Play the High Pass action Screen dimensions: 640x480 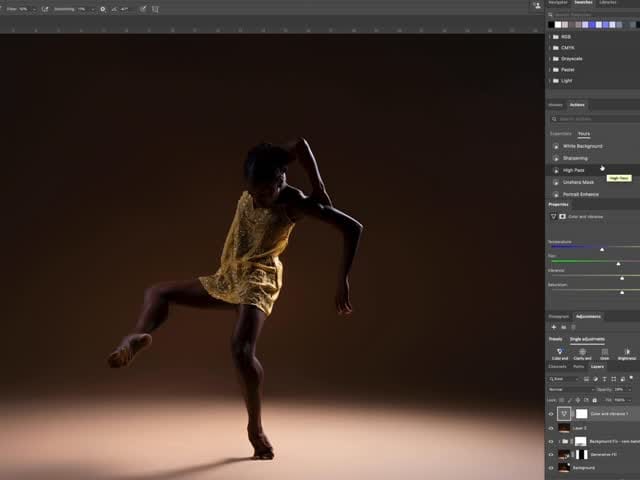click(556, 170)
